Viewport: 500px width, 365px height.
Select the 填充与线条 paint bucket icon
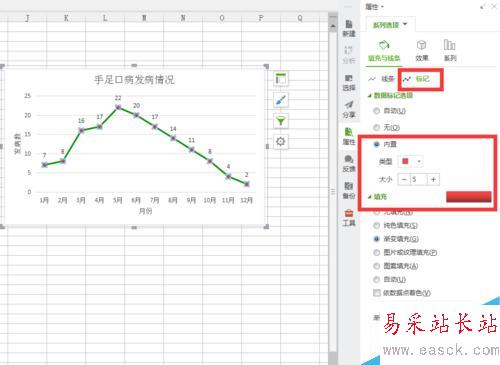coord(384,51)
